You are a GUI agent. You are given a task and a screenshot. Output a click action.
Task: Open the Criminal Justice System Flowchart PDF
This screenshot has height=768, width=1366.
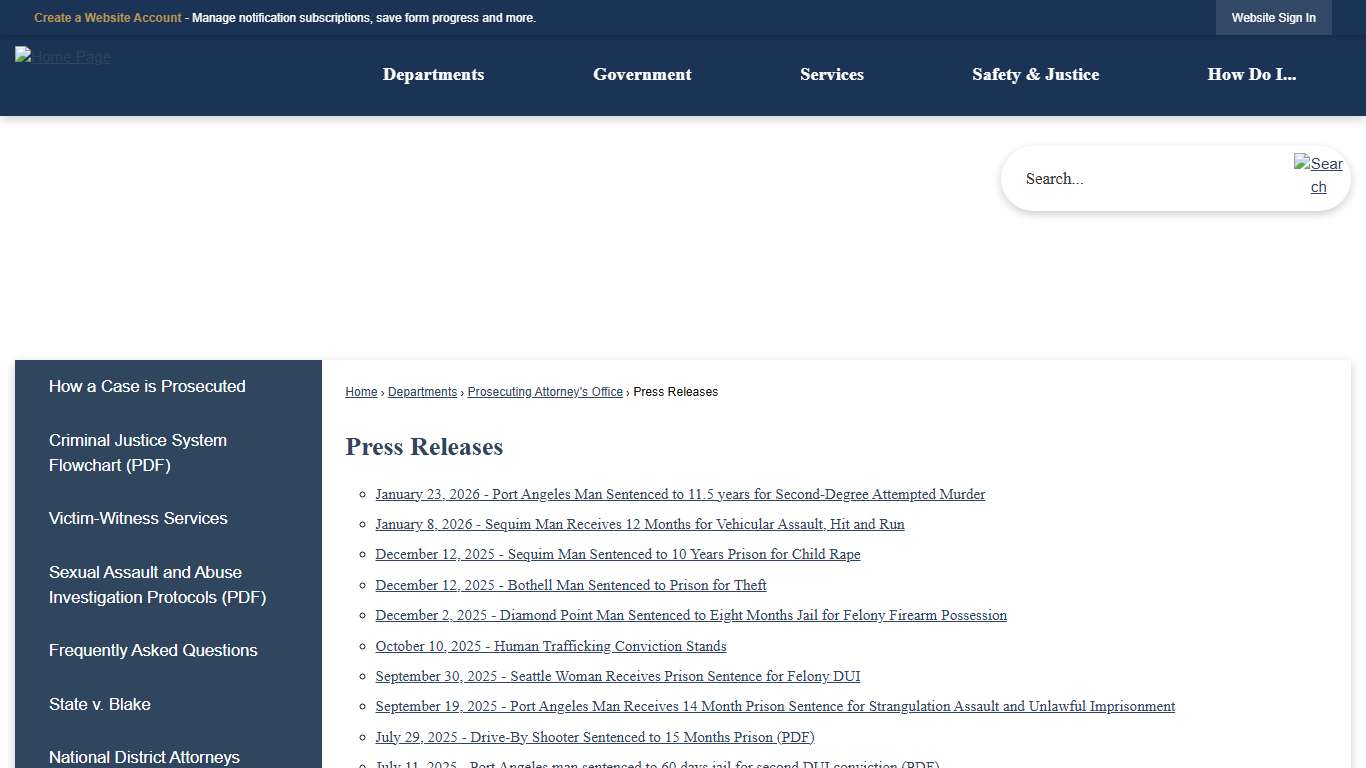tap(138, 452)
